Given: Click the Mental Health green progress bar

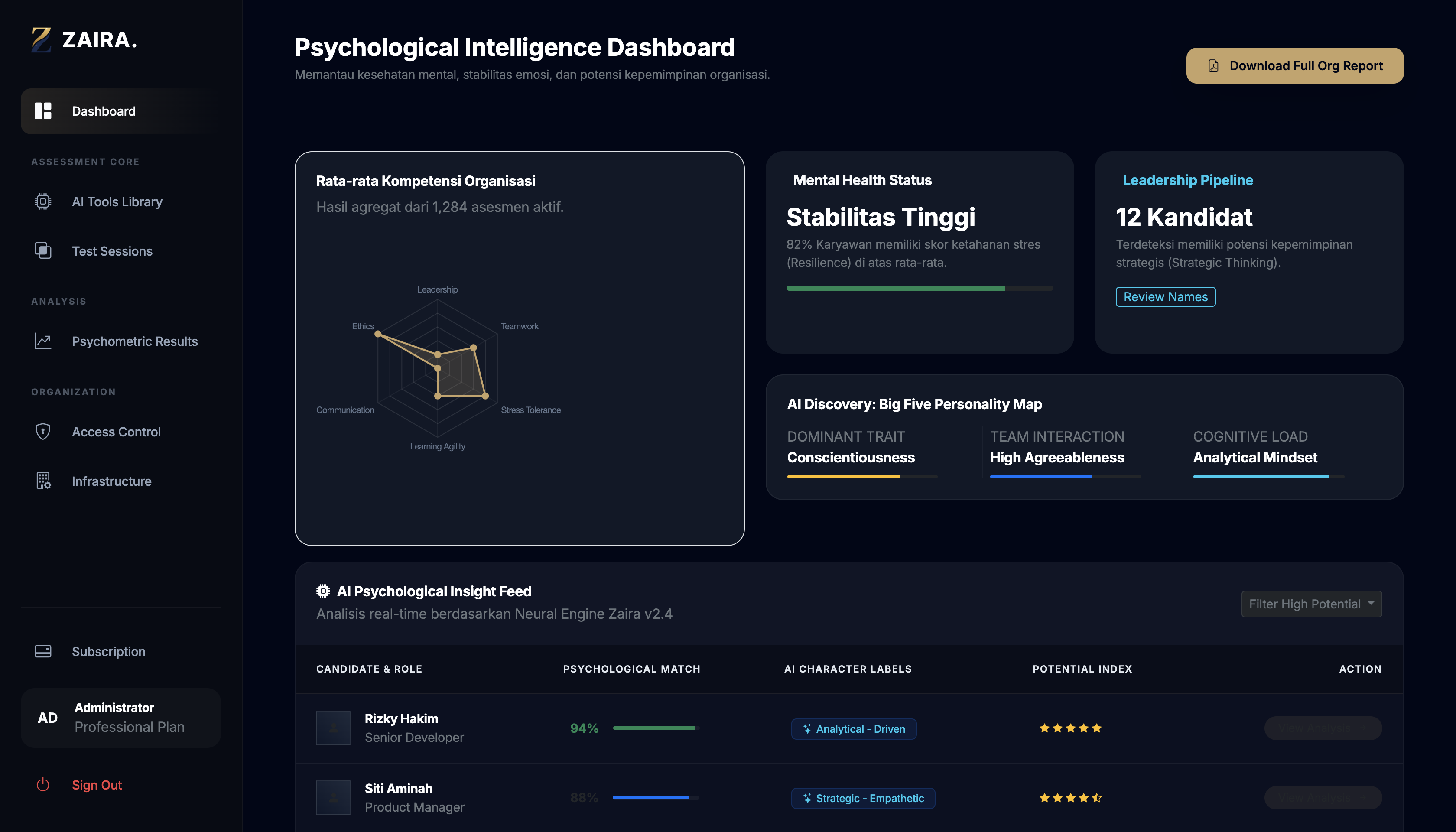Looking at the screenshot, I should click(x=895, y=288).
